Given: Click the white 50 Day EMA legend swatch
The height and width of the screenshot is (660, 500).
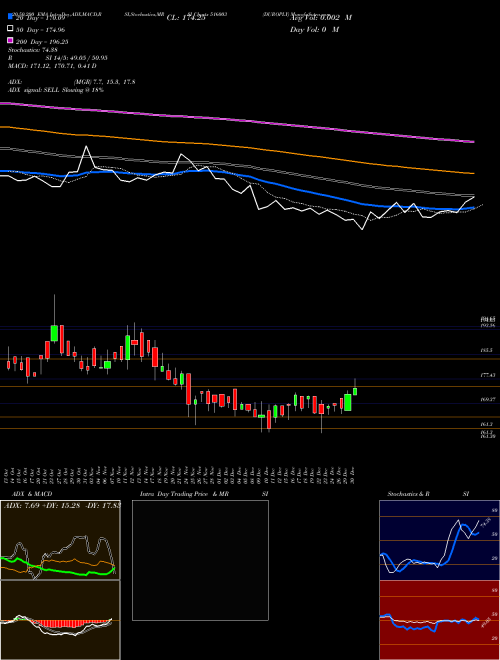Looking at the screenshot, I should [10, 29].
